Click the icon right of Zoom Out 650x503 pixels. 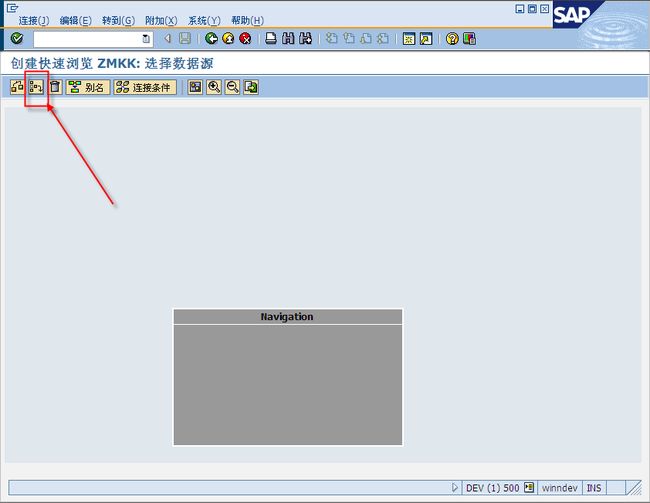click(251, 87)
